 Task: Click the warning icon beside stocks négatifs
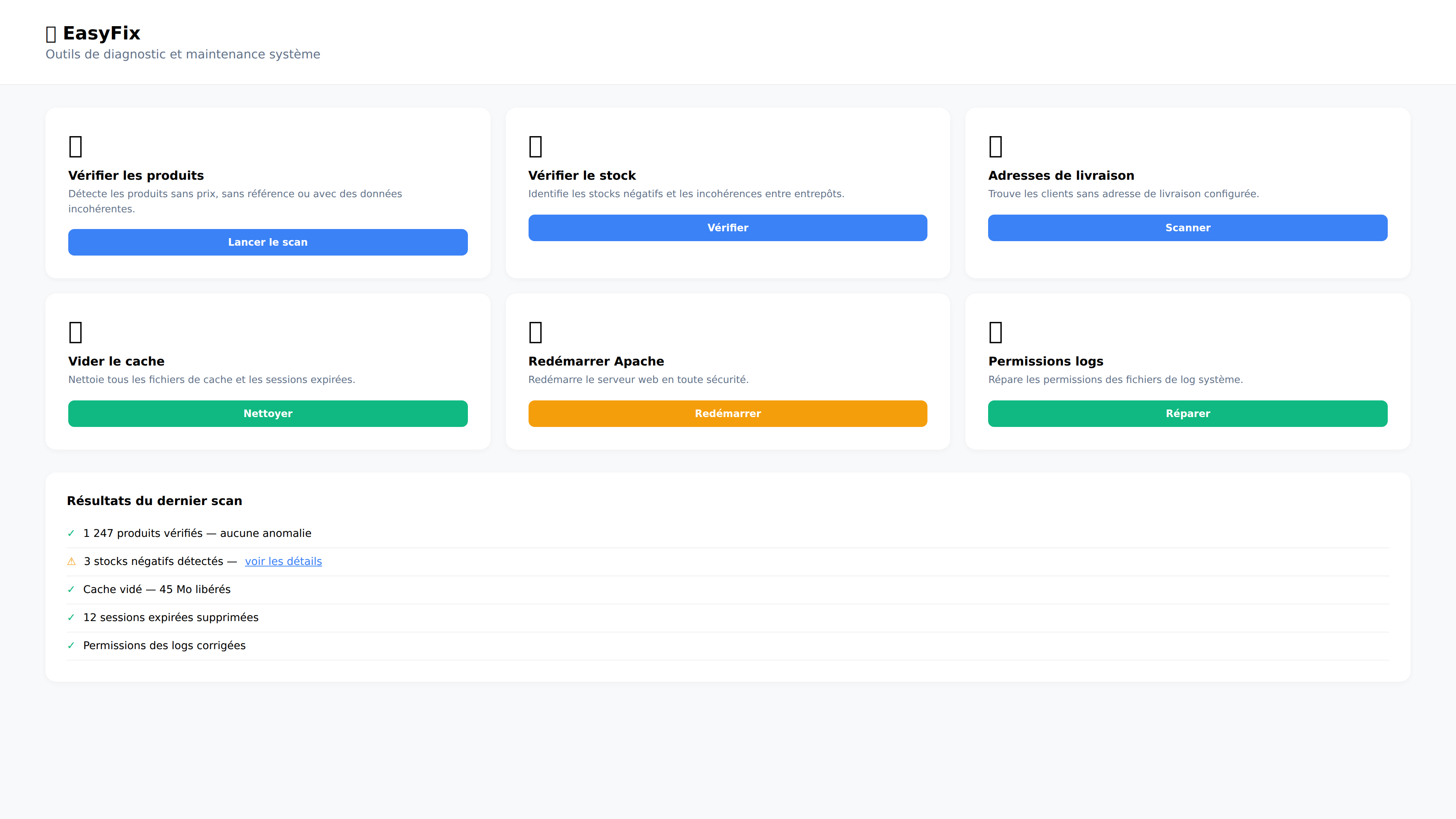pos(71,561)
